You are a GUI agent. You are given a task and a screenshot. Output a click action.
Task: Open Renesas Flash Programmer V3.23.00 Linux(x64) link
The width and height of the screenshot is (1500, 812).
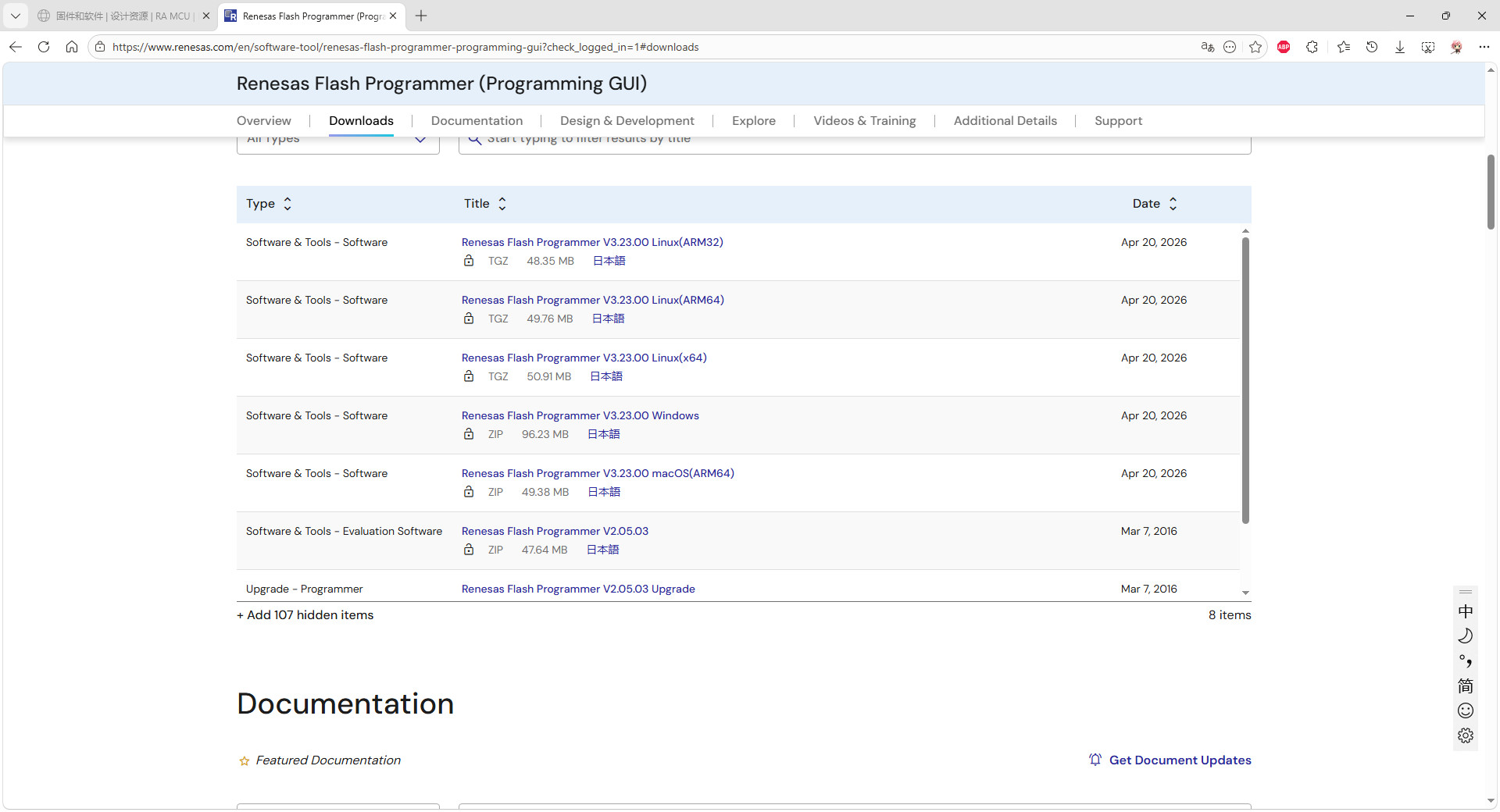[x=584, y=358]
